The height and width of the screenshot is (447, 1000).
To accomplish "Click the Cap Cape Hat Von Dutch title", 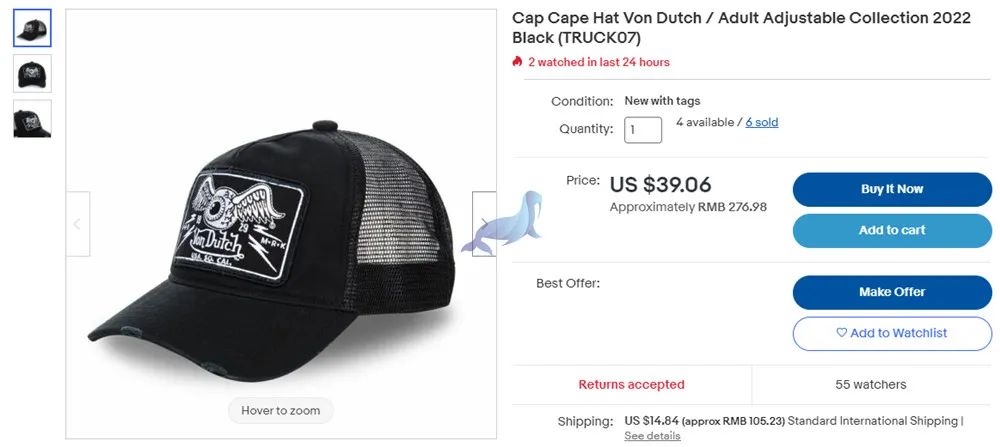I will 740,28.
